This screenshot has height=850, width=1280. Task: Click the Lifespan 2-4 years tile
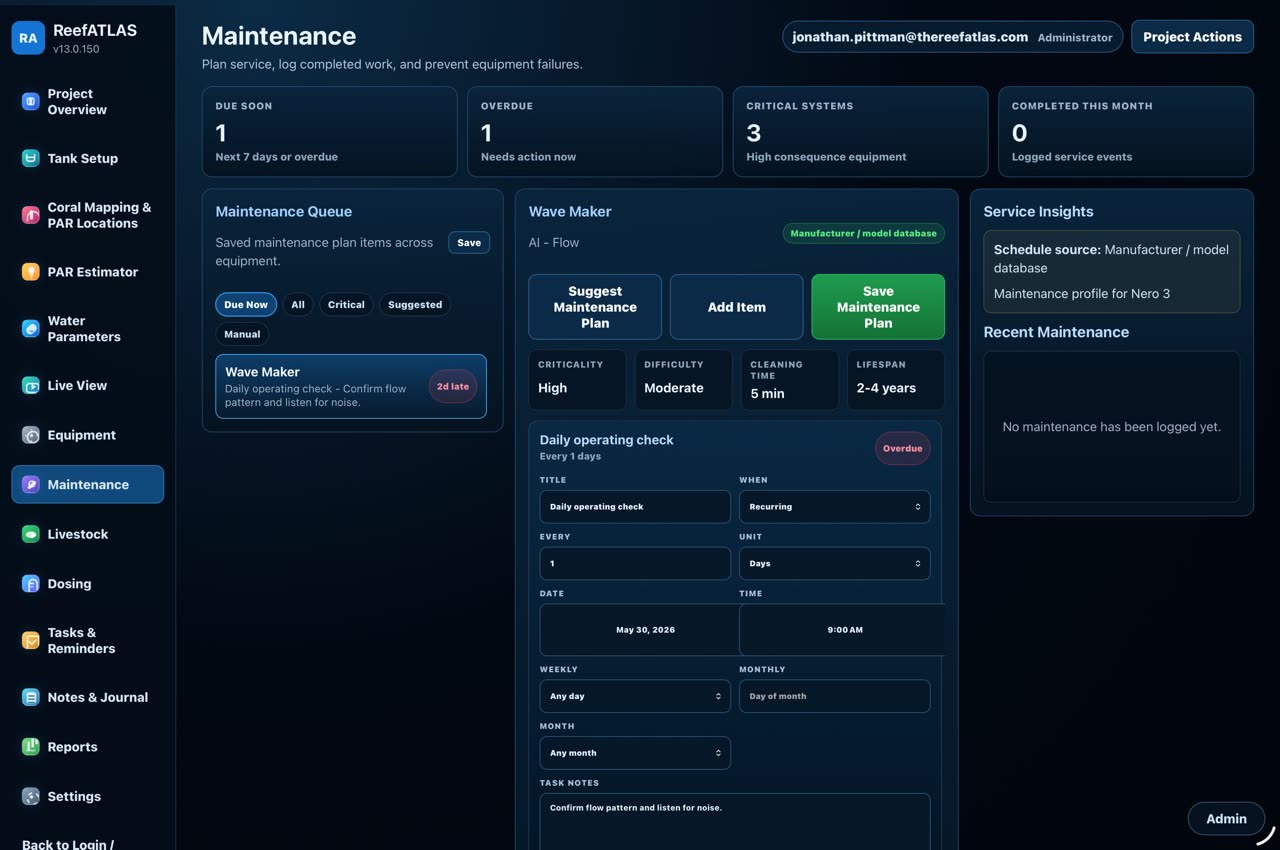click(x=896, y=379)
